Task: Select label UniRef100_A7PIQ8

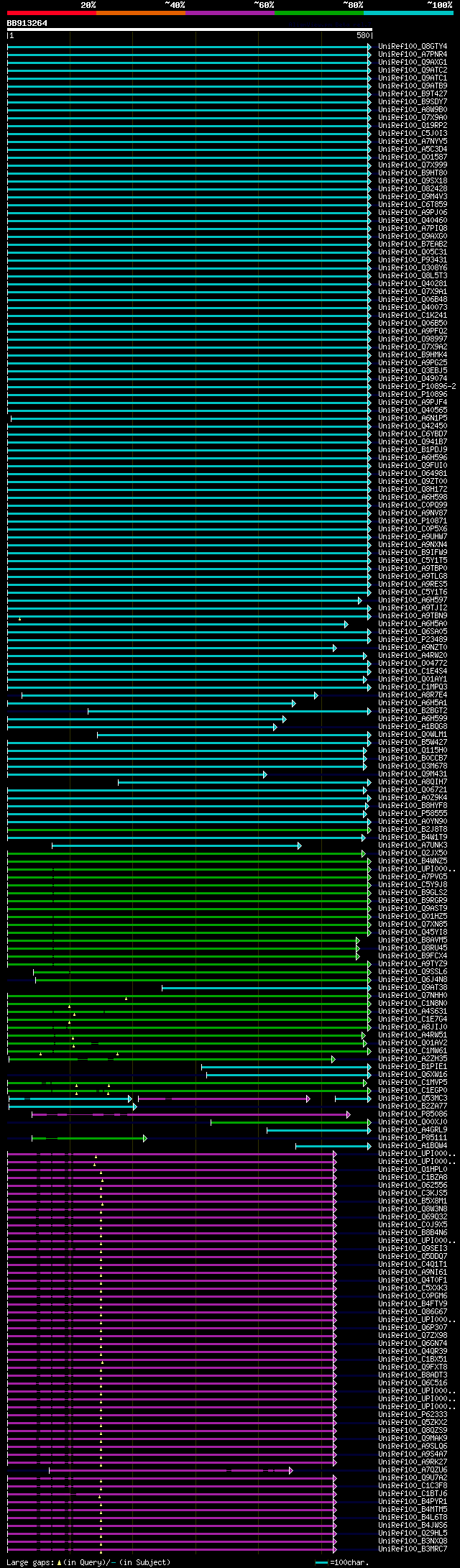Action: 413,229
